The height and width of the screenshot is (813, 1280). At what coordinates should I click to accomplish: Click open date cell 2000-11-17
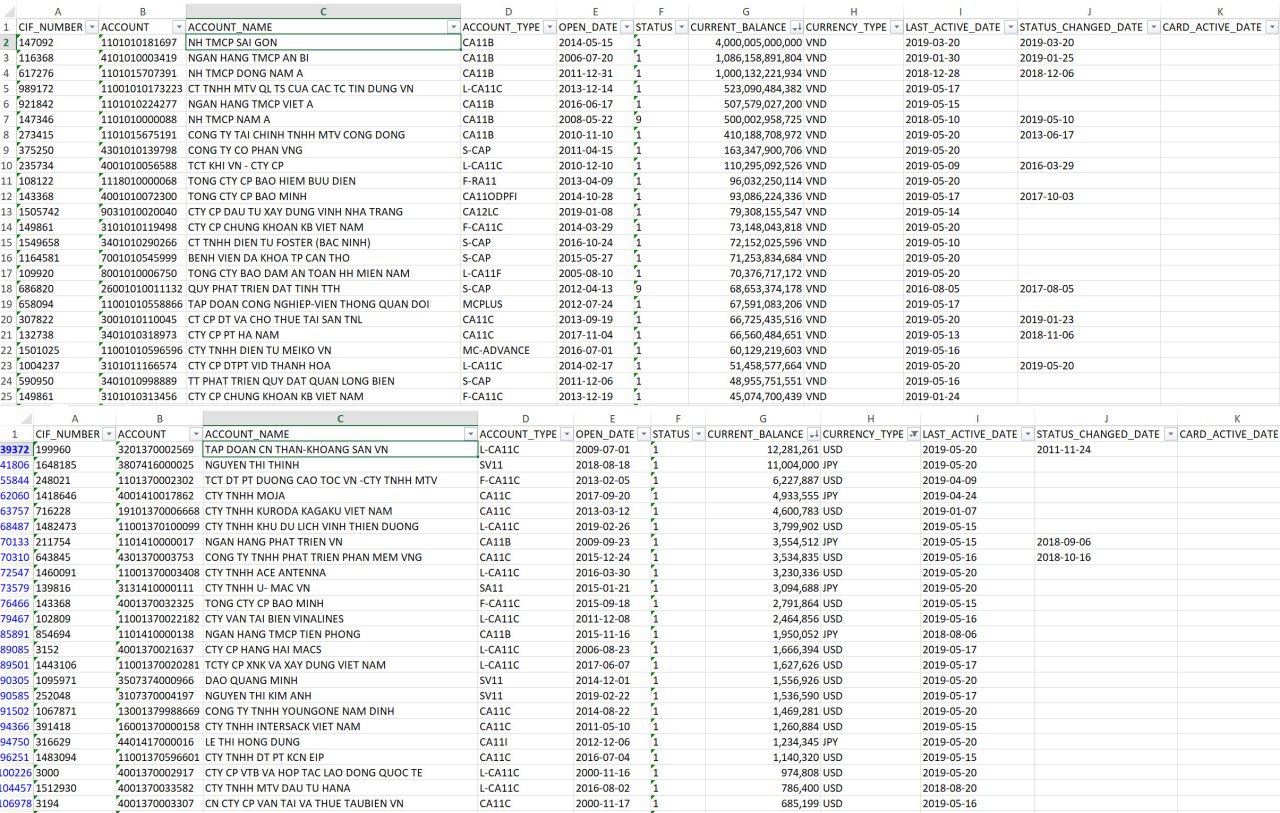tap(612, 803)
